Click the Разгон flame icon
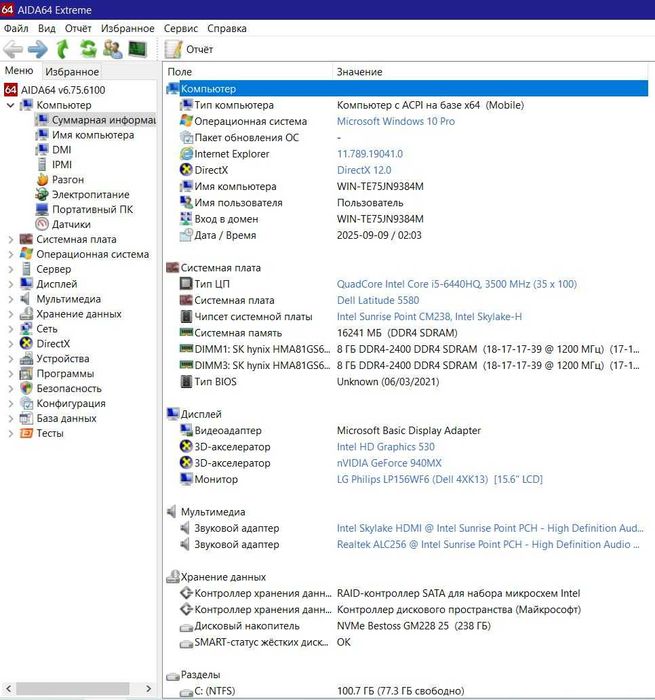655x700 pixels. point(42,180)
